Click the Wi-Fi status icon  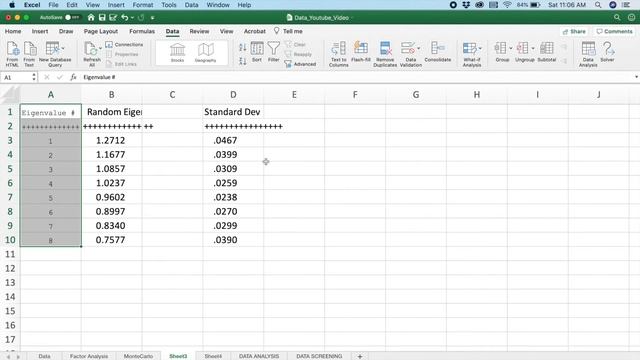click(507, 5)
